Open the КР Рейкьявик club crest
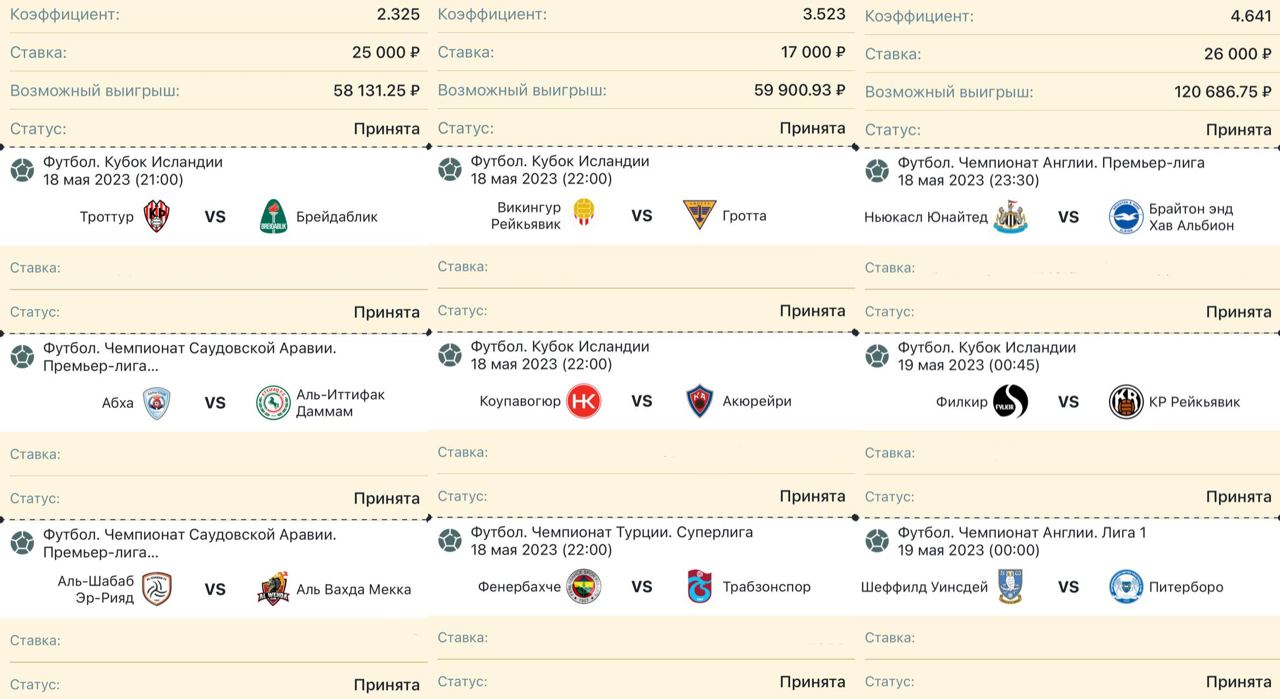The image size is (1280, 699). click(1126, 402)
